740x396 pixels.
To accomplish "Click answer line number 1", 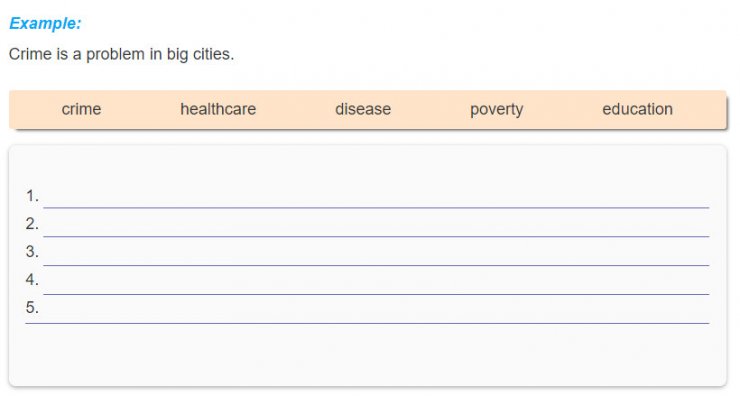I will pyautogui.click(x=376, y=197).
